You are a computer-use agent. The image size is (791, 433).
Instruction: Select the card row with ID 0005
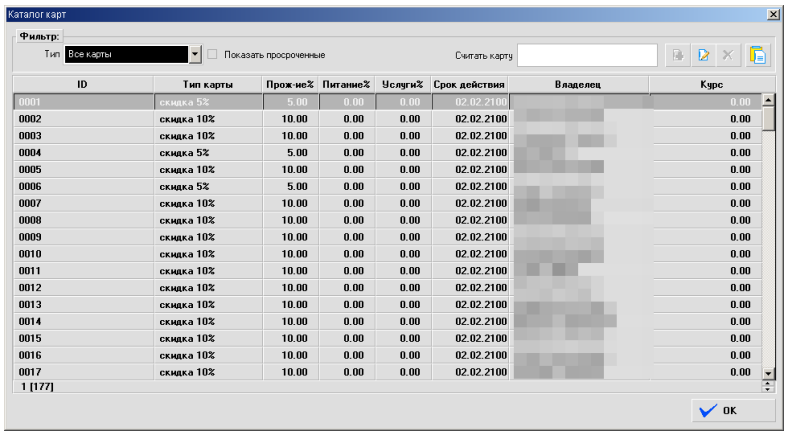point(84,169)
